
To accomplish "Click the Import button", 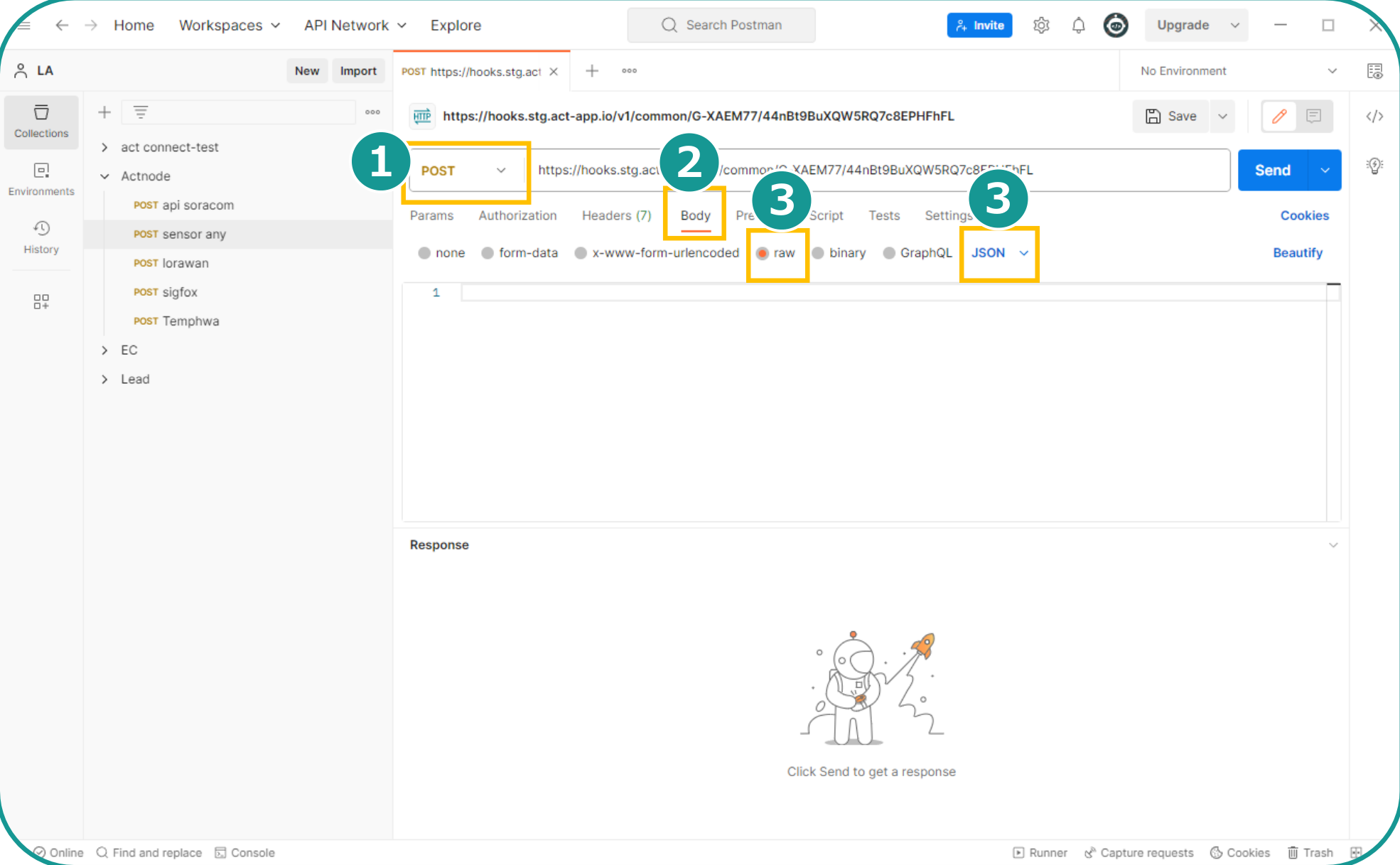I will (358, 71).
